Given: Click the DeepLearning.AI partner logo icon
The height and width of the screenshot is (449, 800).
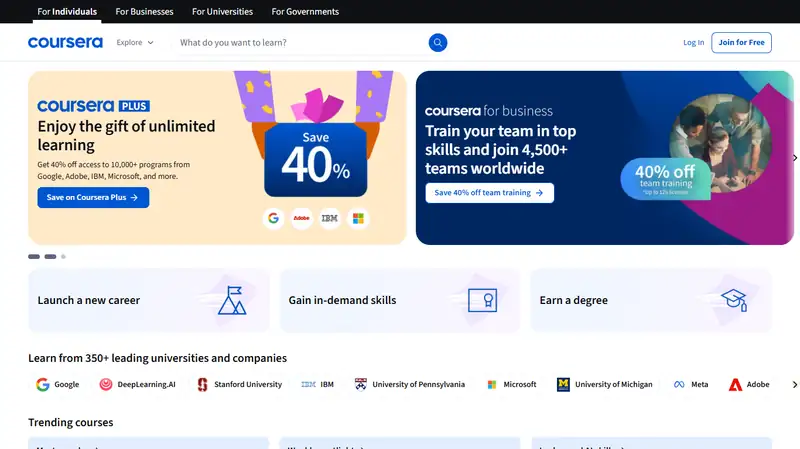Looking at the screenshot, I should [x=106, y=384].
